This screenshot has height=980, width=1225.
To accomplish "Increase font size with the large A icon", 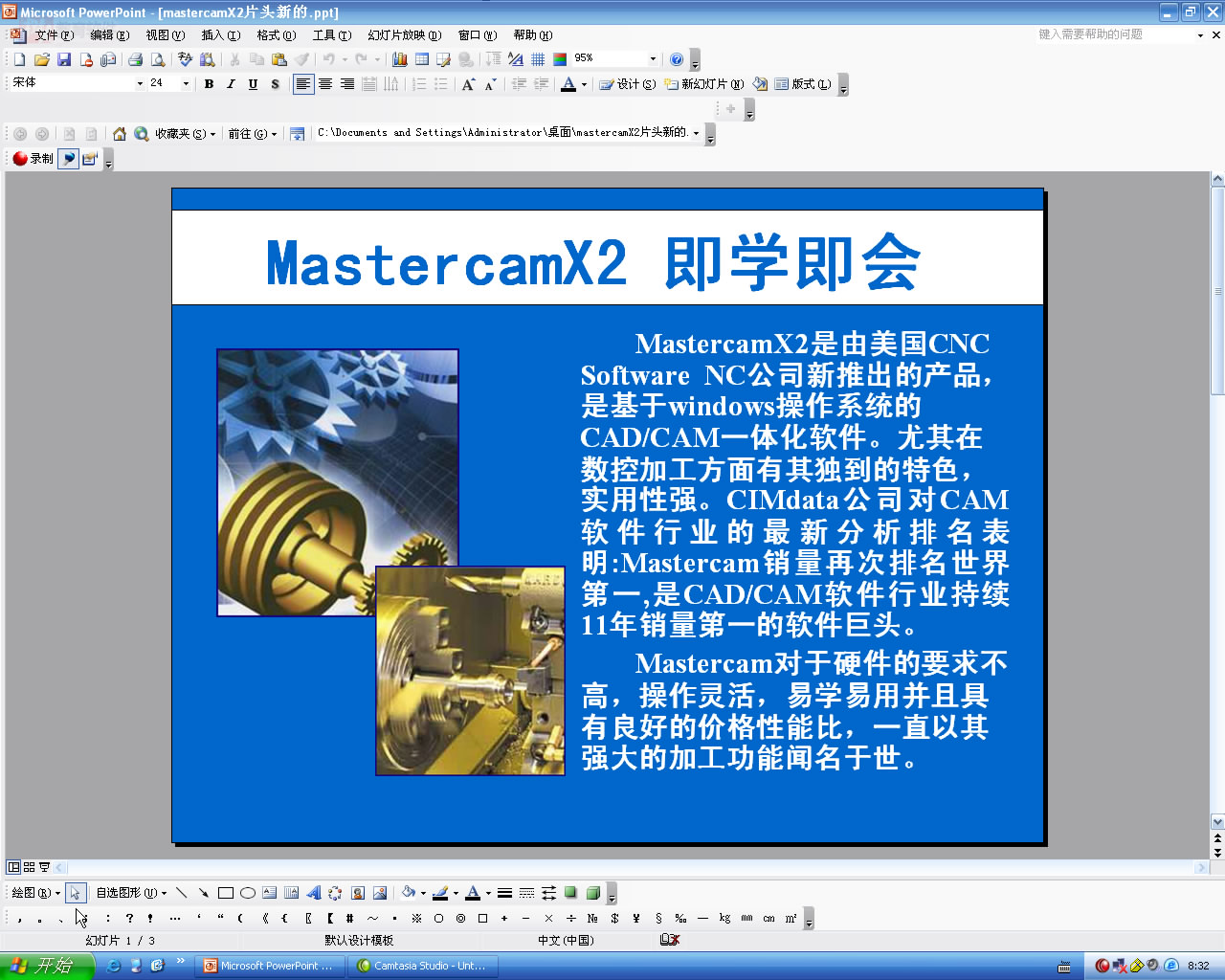I will pyautogui.click(x=468, y=84).
